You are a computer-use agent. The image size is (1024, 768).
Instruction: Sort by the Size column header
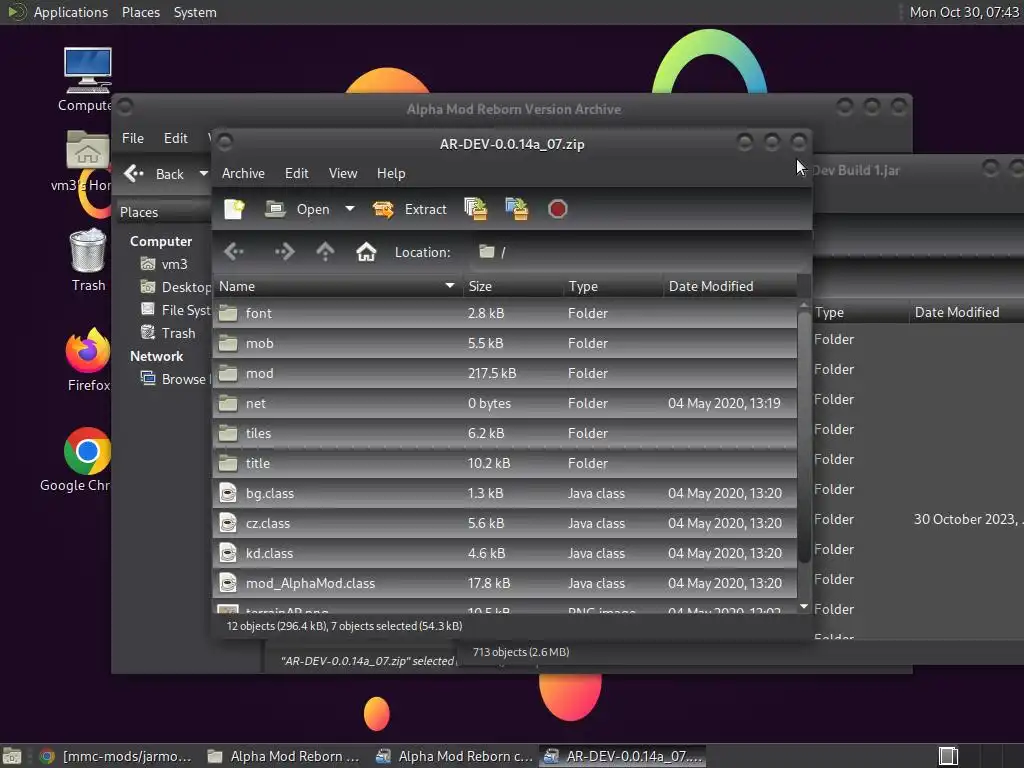(513, 286)
